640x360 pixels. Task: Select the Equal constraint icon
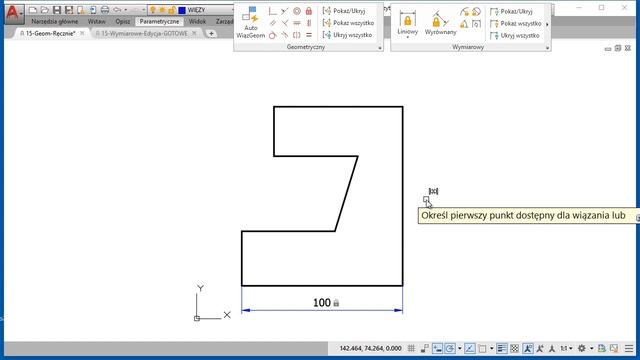click(x=309, y=35)
